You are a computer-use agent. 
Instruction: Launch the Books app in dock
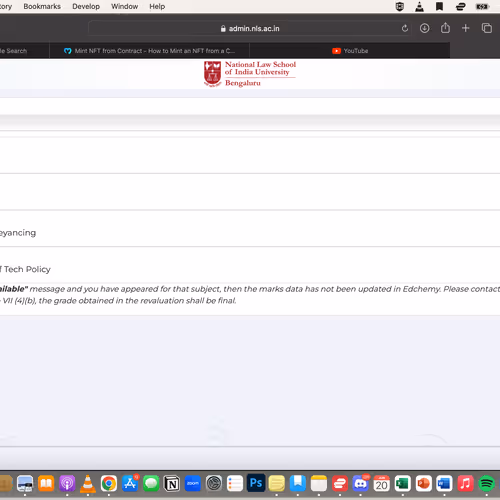[x=46, y=483]
